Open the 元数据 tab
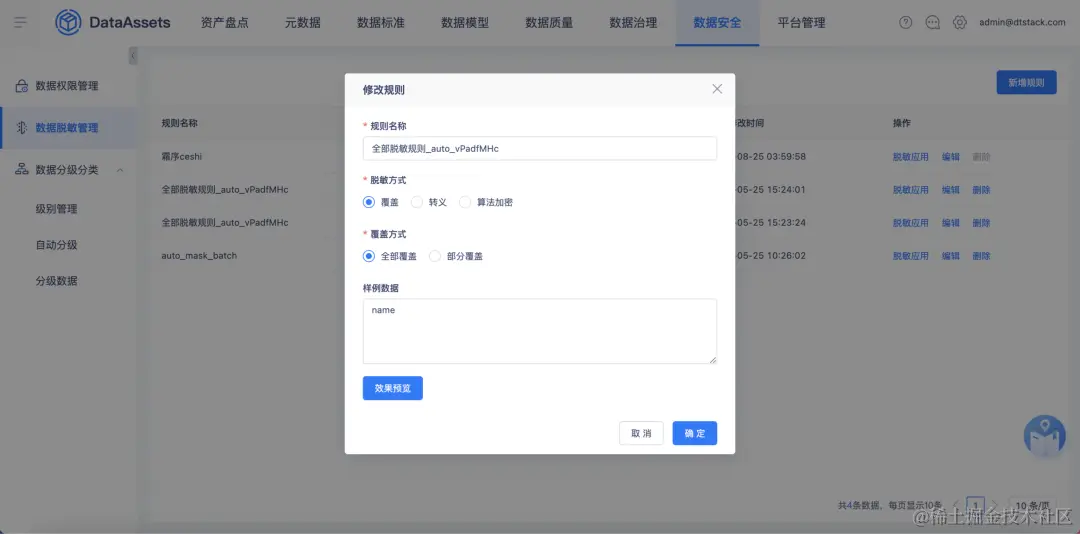The image size is (1080, 534). 303,23
